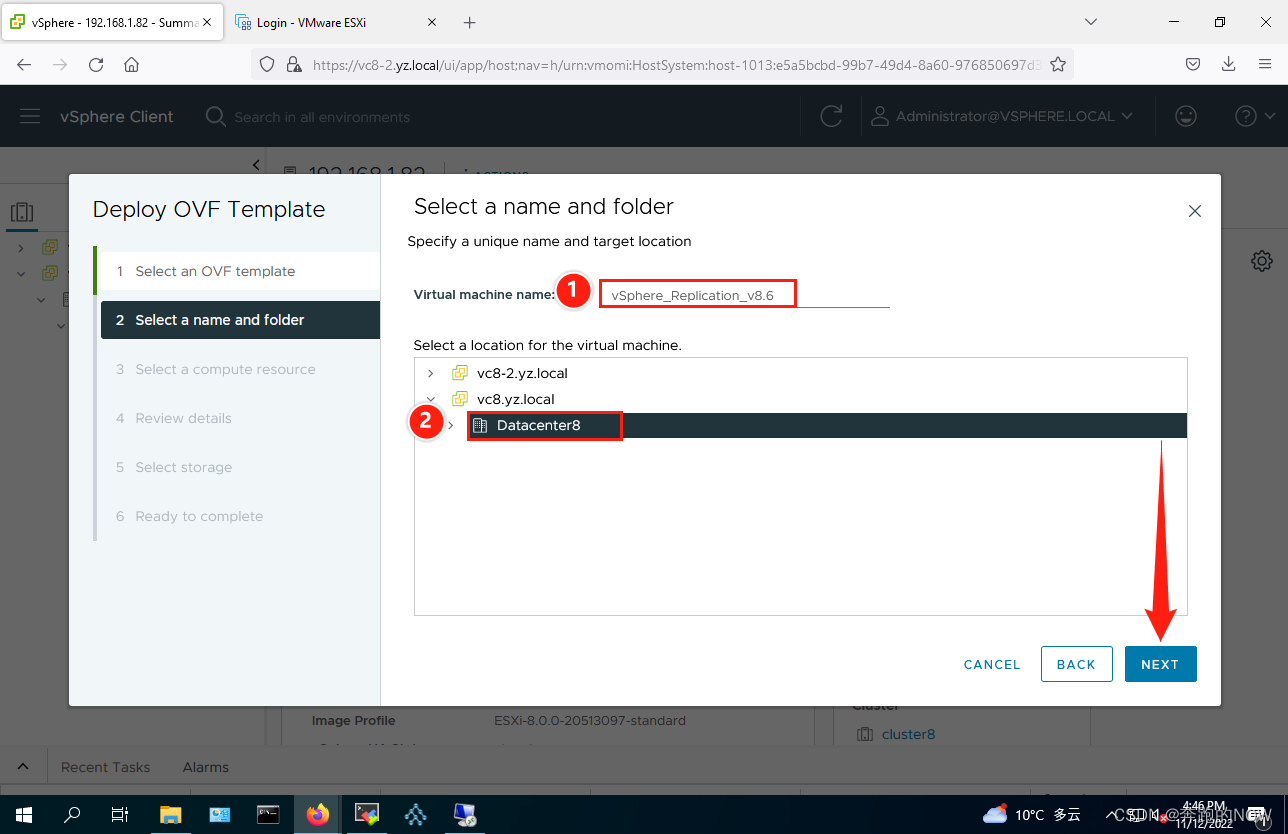
Task: Select the Datacenter8 row
Action: tap(800, 425)
